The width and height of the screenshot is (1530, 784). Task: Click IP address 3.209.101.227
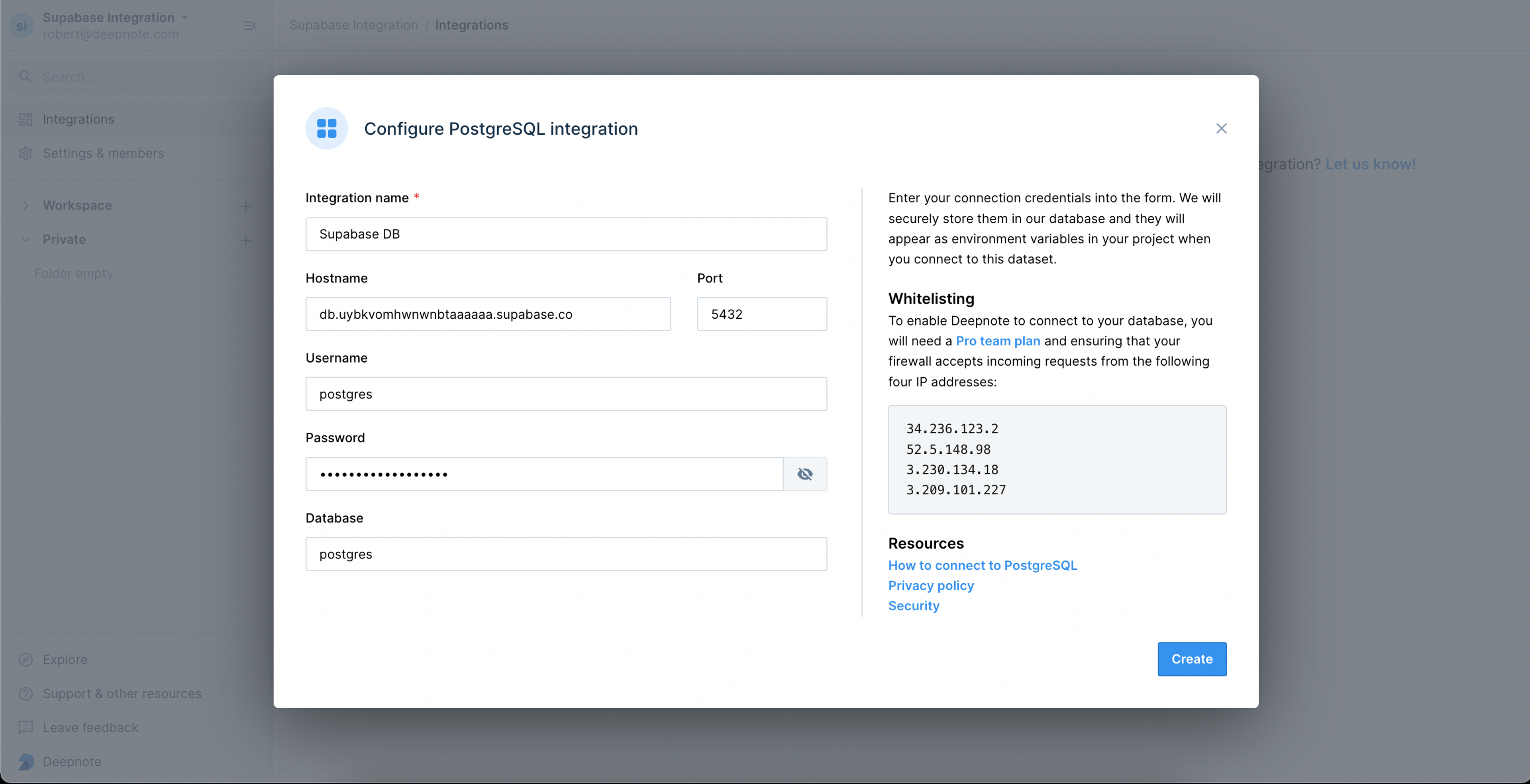tap(956, 490)
